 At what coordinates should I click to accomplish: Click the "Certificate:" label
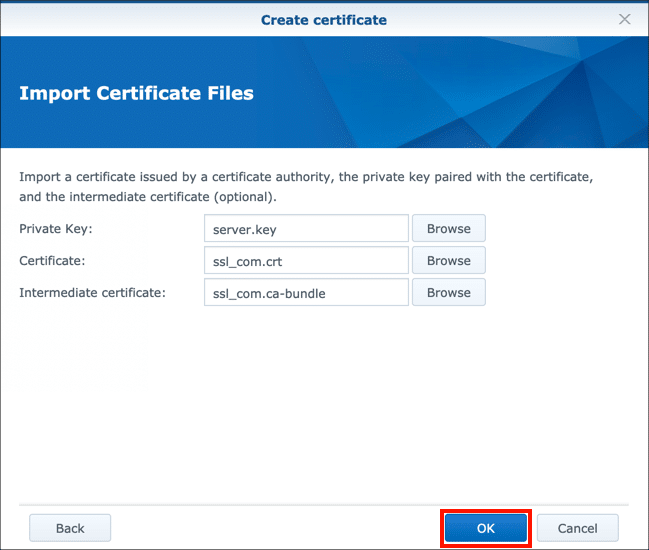pyautogui.click(x=55, y=261)
